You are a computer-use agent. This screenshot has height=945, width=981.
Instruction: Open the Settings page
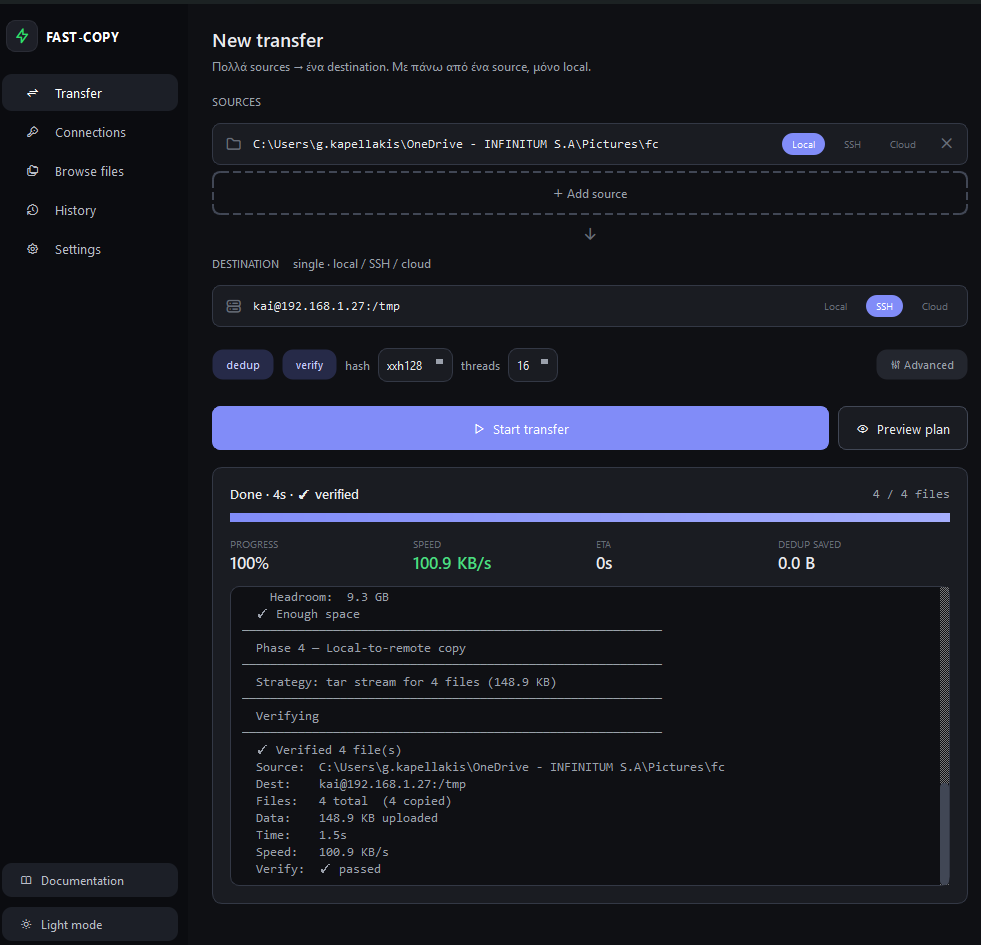point(90,249)
